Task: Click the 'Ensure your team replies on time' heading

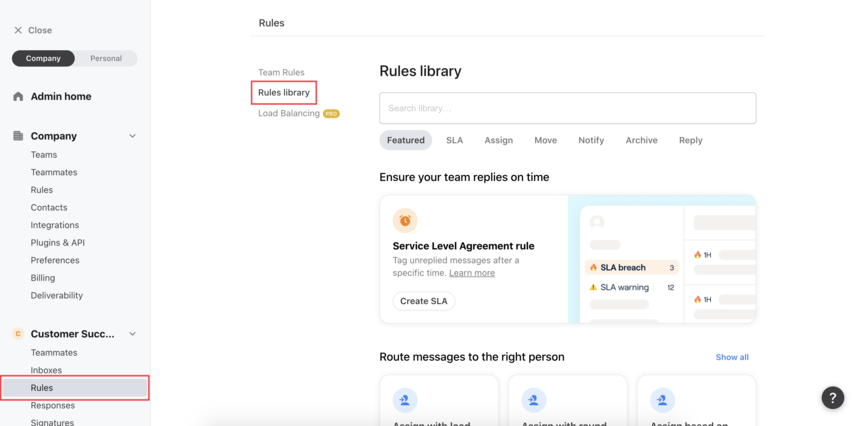Action: [x=464, y=177]
